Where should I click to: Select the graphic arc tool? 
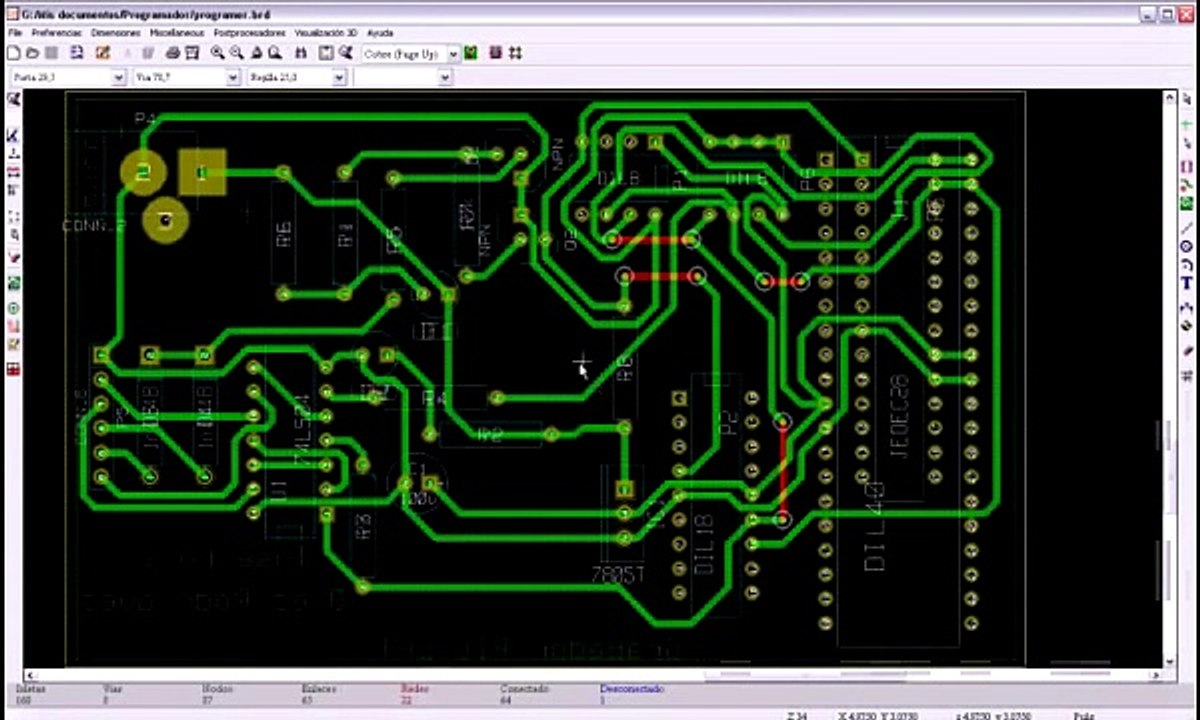tap(1187, 265)
